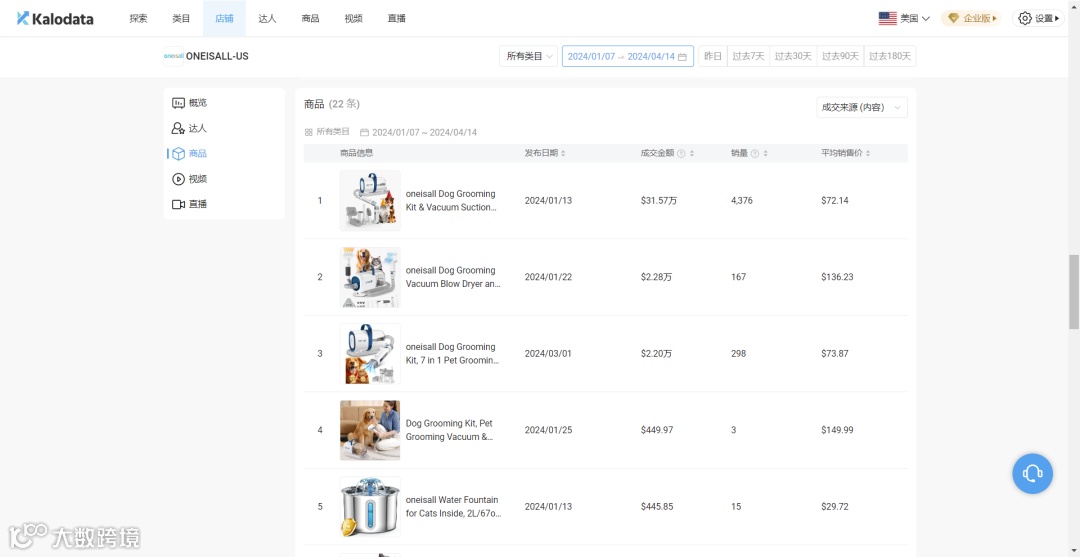Open the Vacuum Blow Dryer product thumbnail
Image resolution: width=1080 pixels, height=557 pixels.
(x=370, y=277)
